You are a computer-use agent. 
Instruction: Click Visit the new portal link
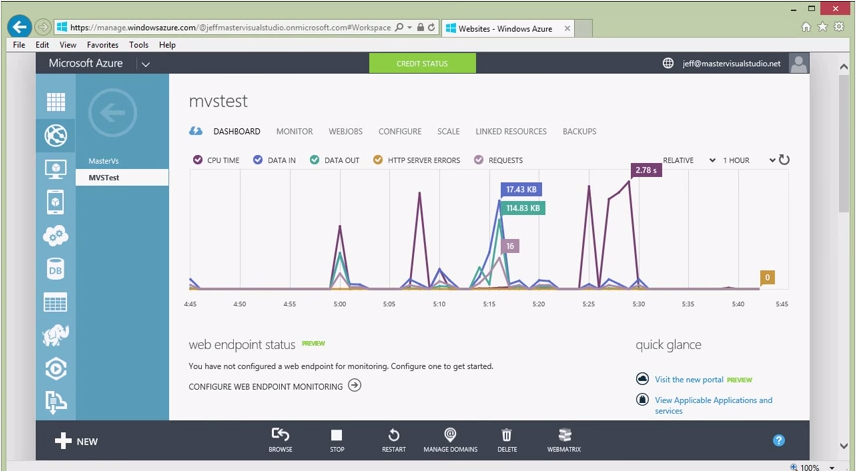point(689,379)
